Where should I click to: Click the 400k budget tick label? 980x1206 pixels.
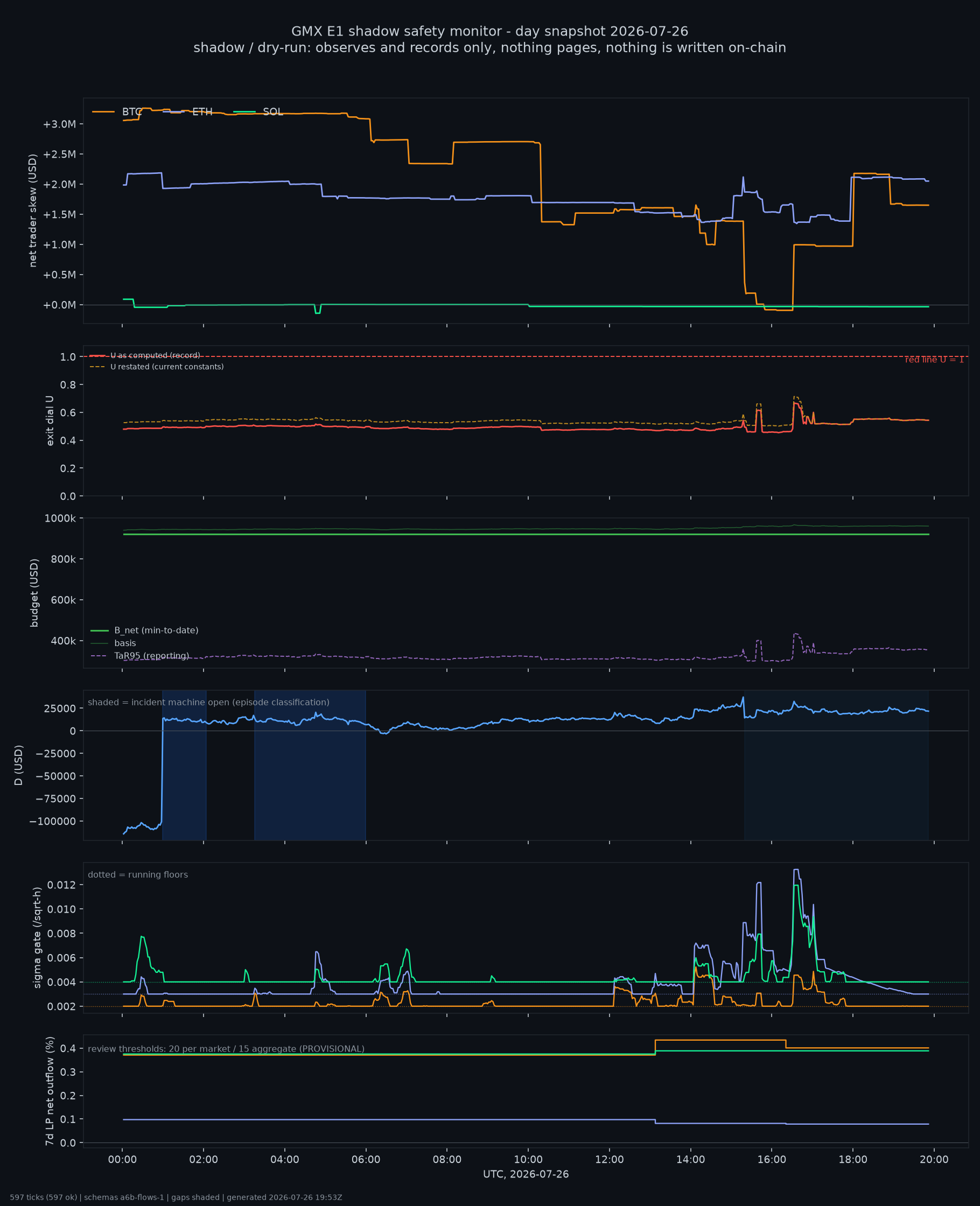63,641
